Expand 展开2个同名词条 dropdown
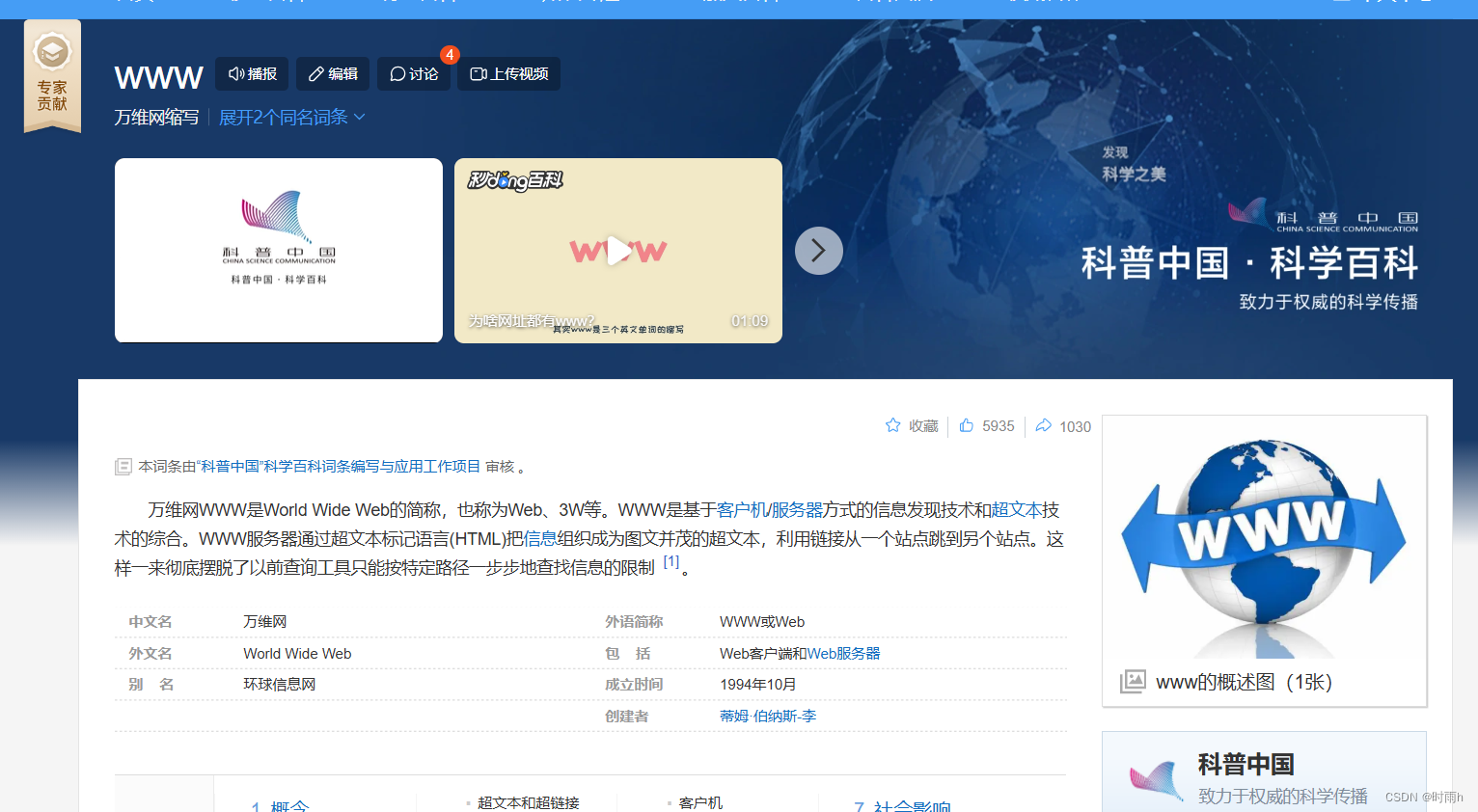 (291, 118)
